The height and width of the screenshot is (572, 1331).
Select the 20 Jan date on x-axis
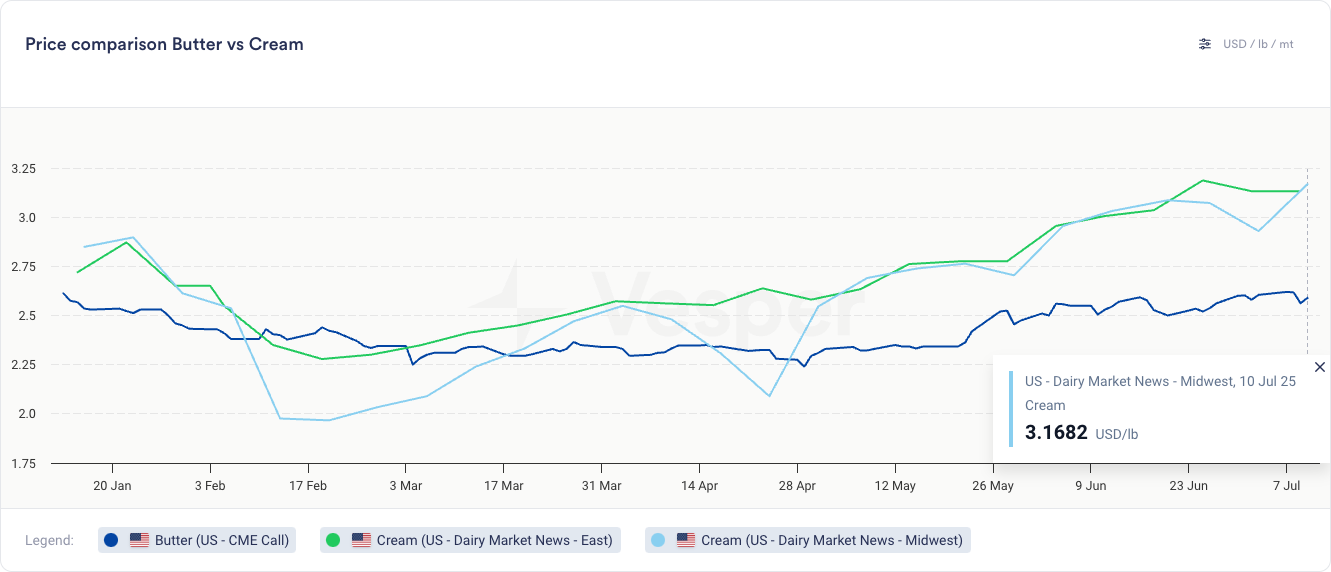pos(112,486)
